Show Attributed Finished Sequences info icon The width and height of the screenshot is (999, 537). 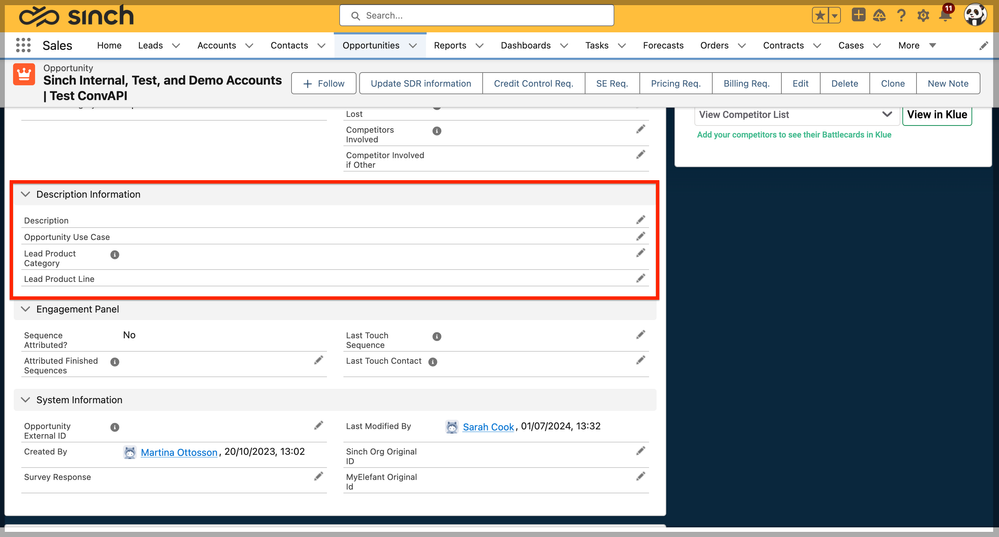[115, 362]
